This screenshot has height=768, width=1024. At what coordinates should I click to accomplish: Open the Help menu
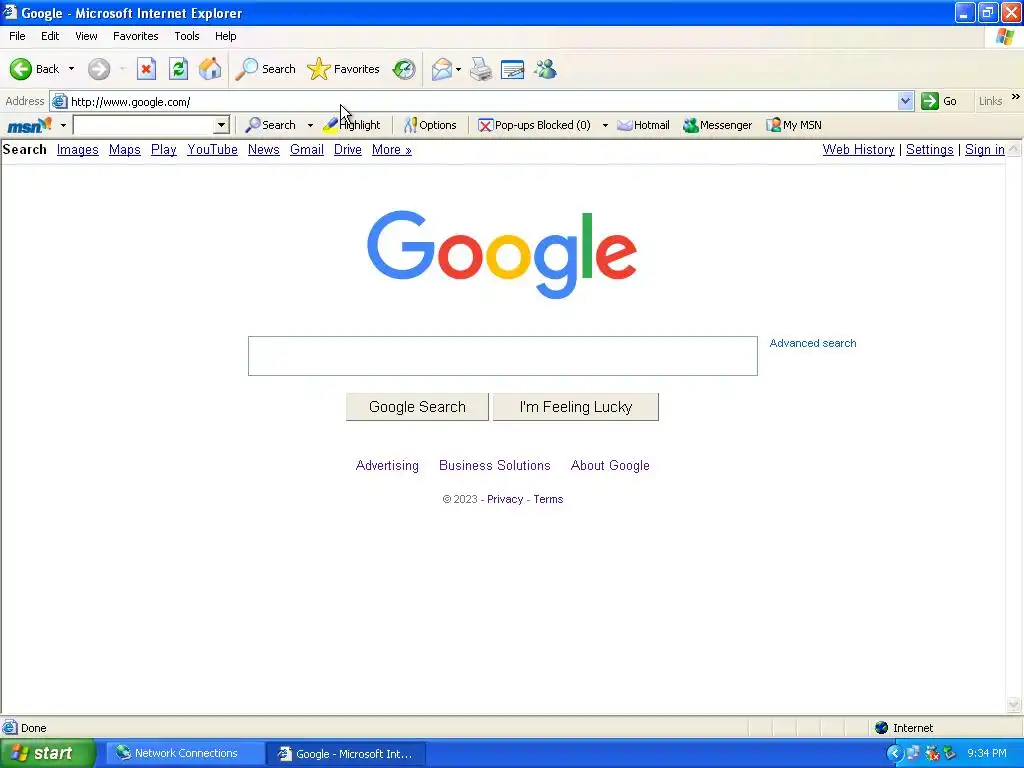pyautogui.click(x=225, y=36)
